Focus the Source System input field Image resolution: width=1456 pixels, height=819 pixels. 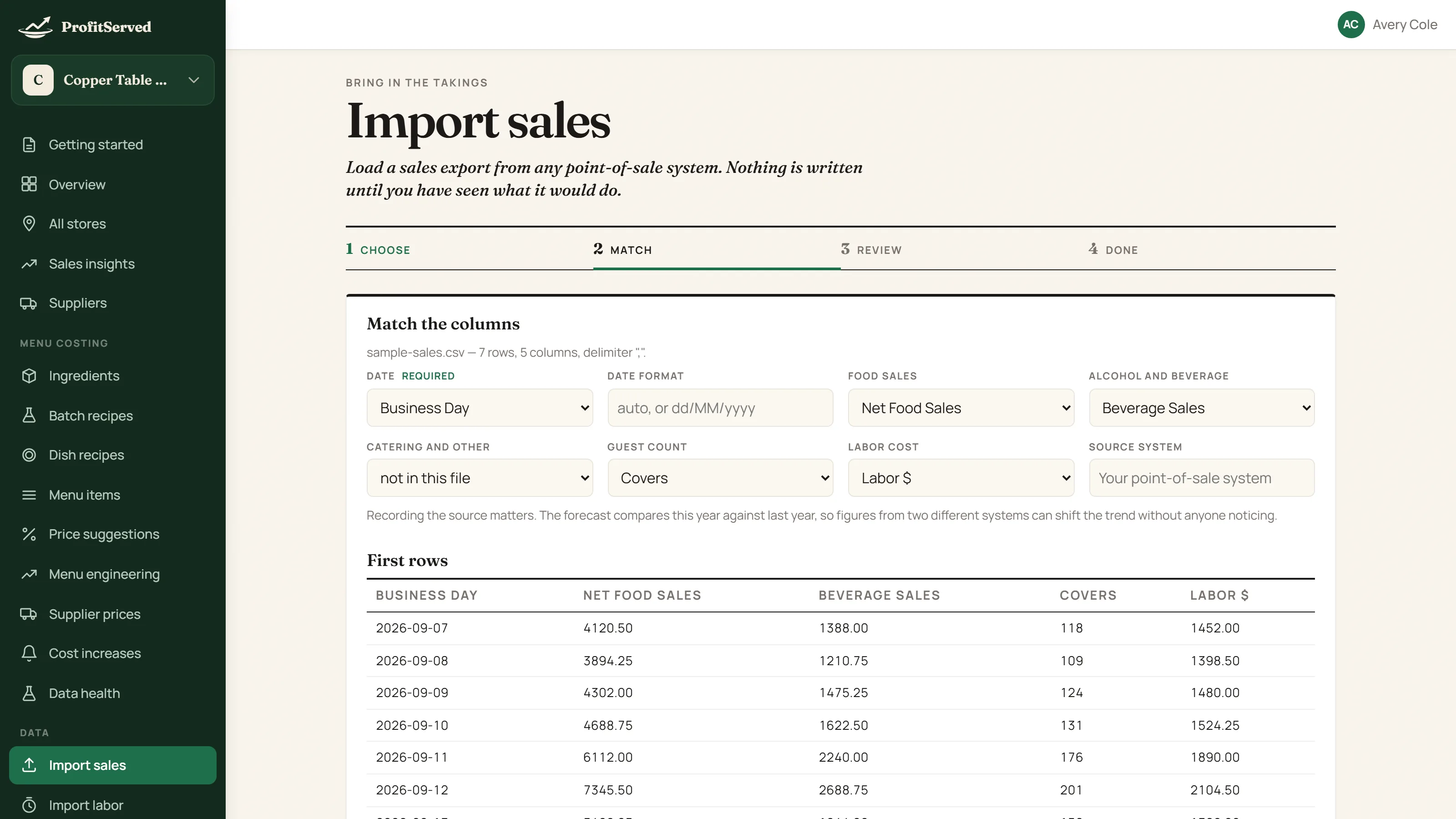pos(1202,478)
